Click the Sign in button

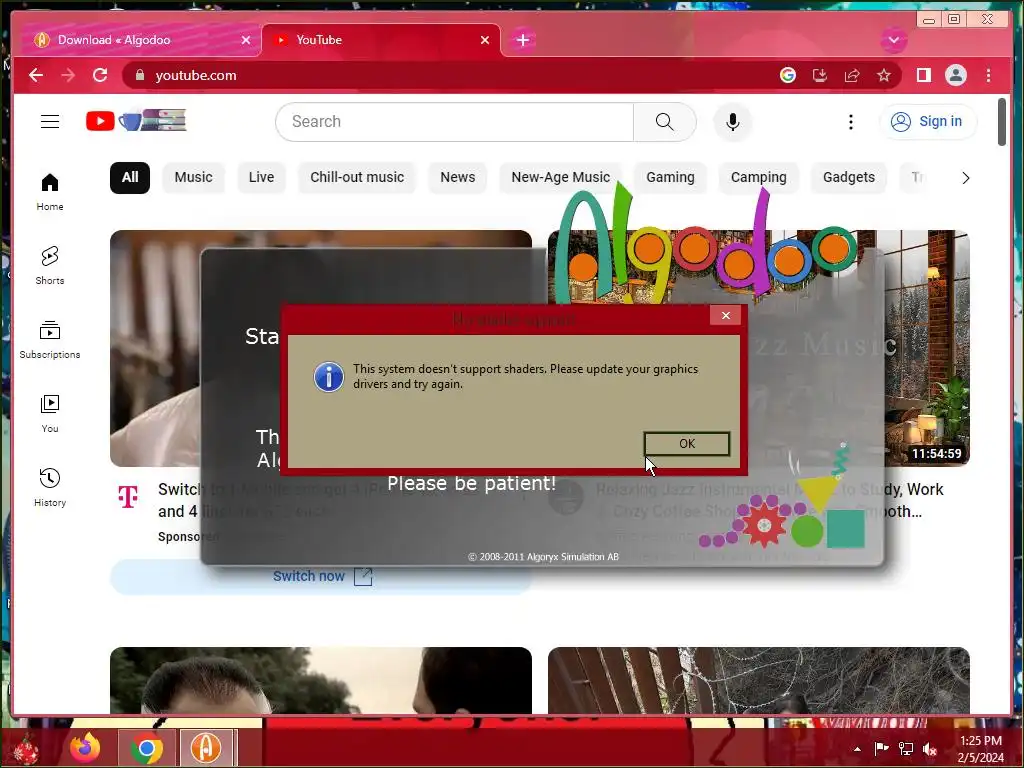click(928, 121)
